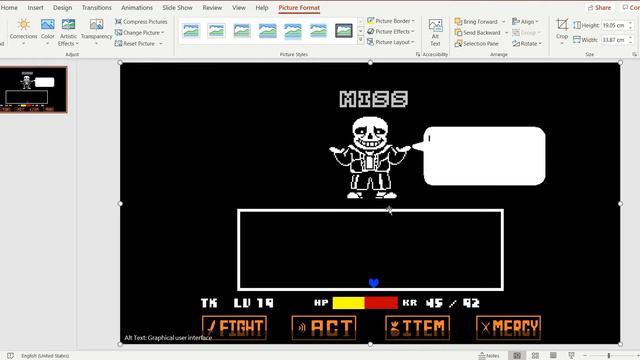Increase Height with the stepper
Viewport: 640px width, 360px height.
[631, 23]
